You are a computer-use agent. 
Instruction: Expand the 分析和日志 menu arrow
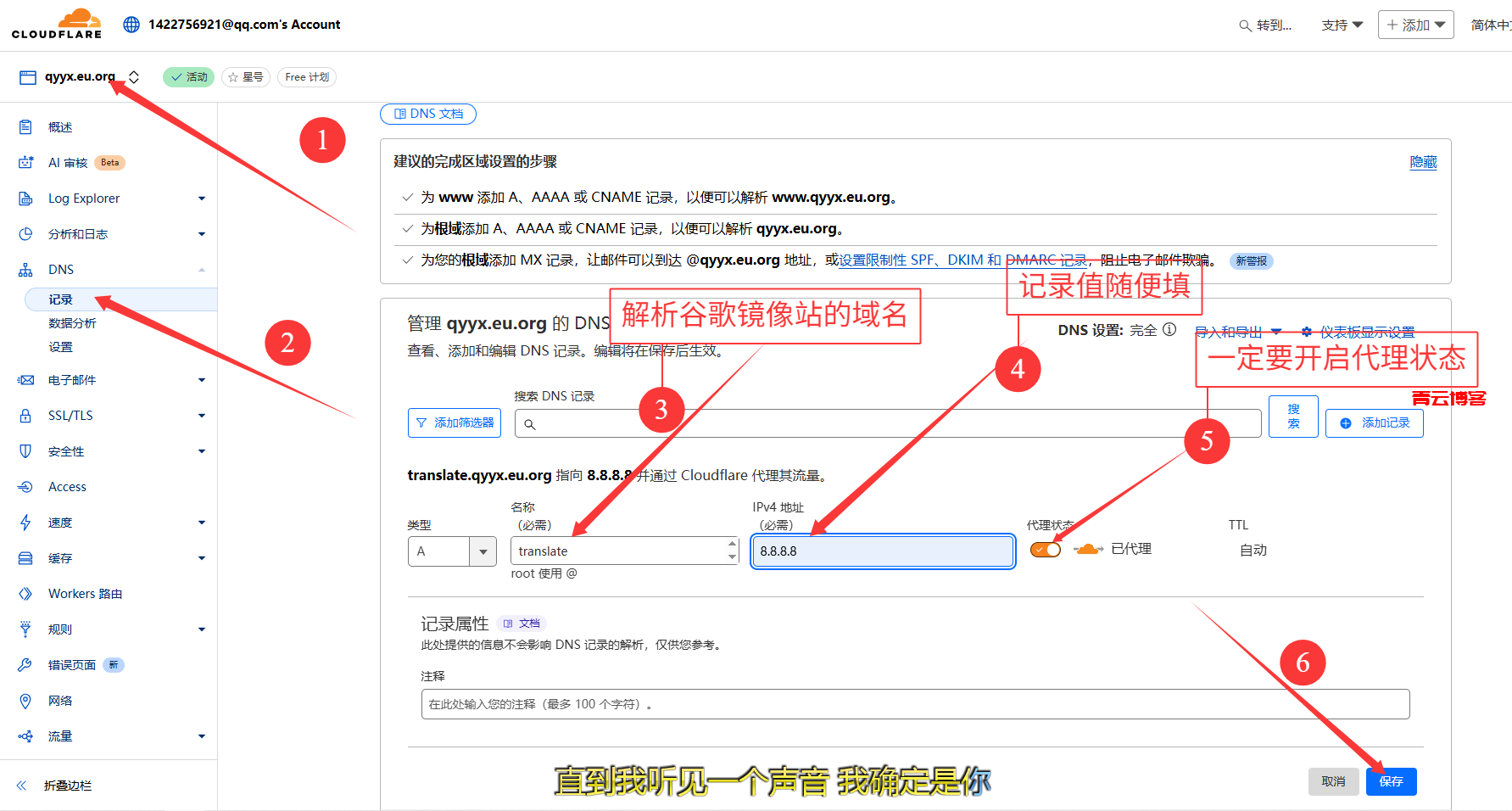click(x=202, y=234)
